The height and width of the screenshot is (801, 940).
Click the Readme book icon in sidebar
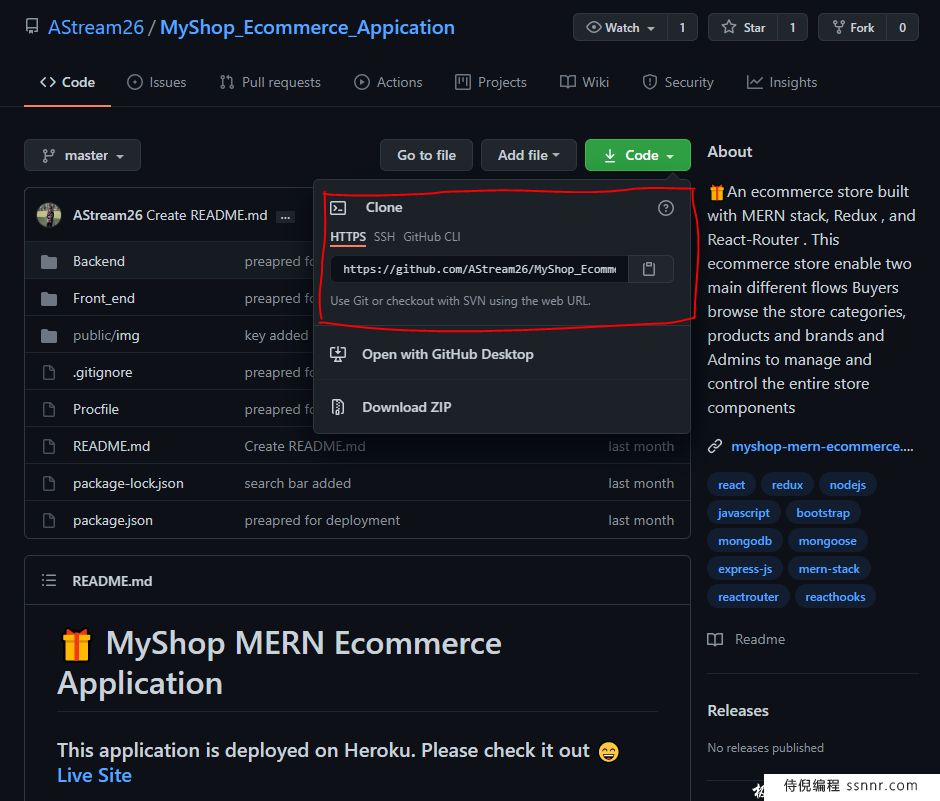(x=715, y=639)
